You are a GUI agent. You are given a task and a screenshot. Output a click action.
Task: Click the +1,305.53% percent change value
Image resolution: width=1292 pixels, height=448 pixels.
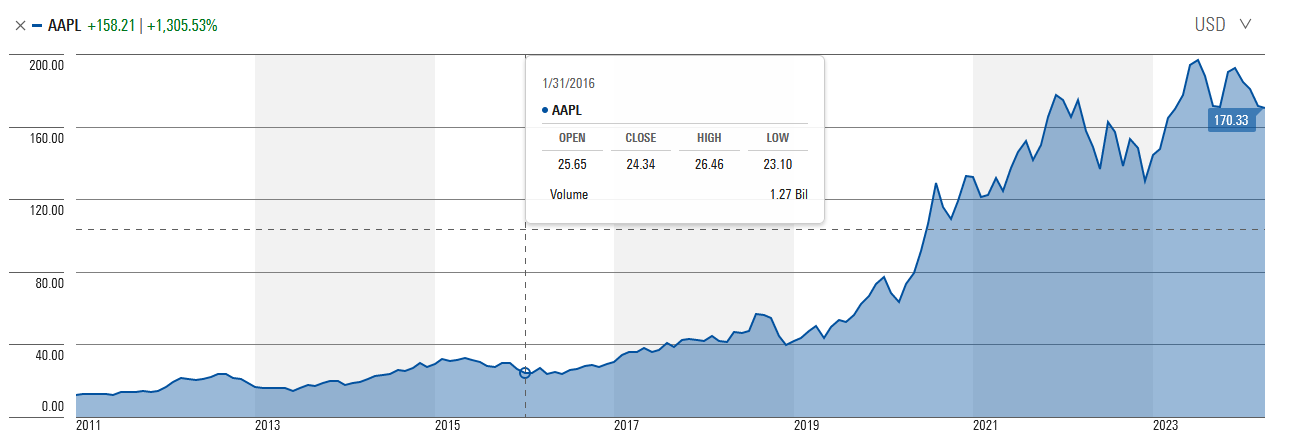(182, 25)
